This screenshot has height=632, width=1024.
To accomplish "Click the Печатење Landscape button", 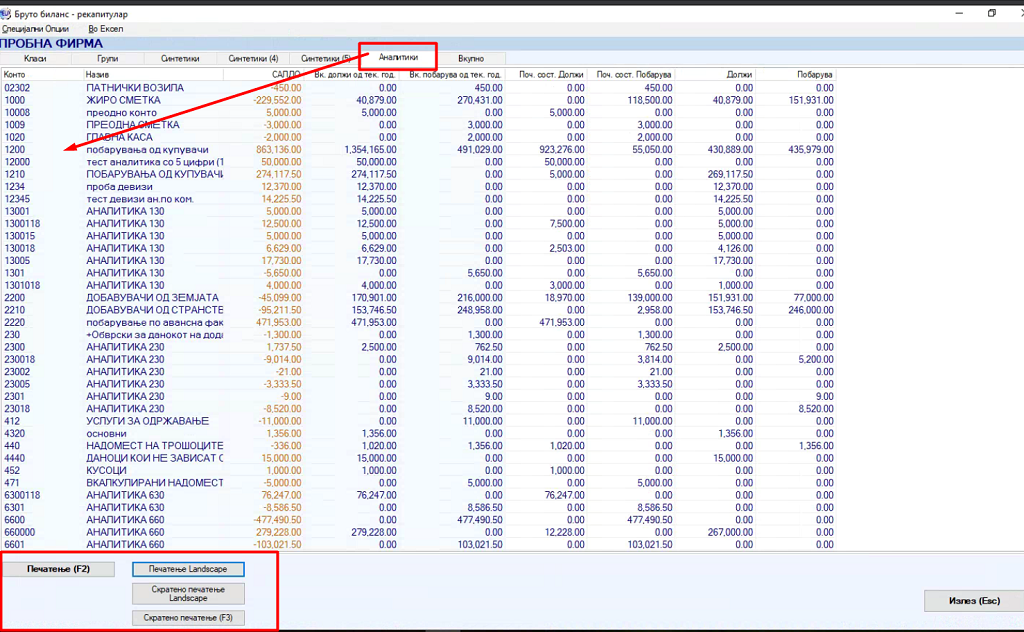I will click(188, 569).
